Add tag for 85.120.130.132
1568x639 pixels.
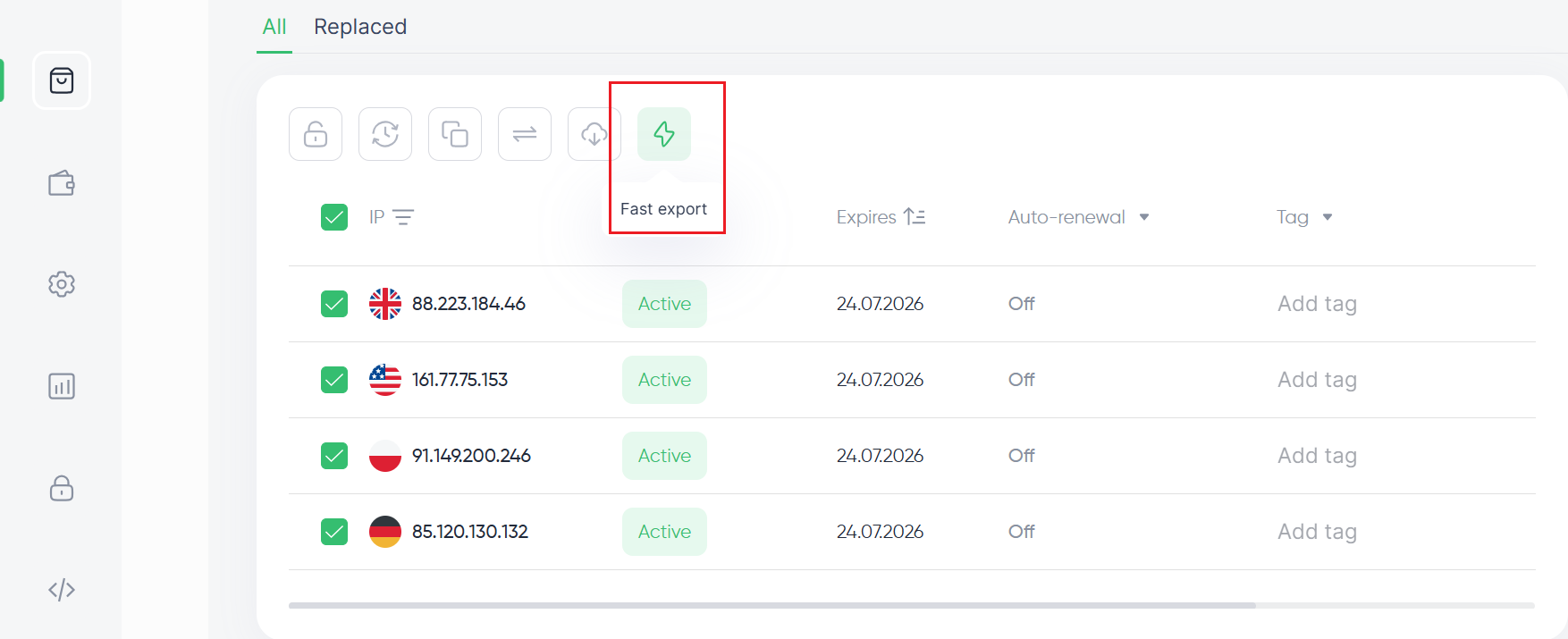click(x=1317, y=532)
